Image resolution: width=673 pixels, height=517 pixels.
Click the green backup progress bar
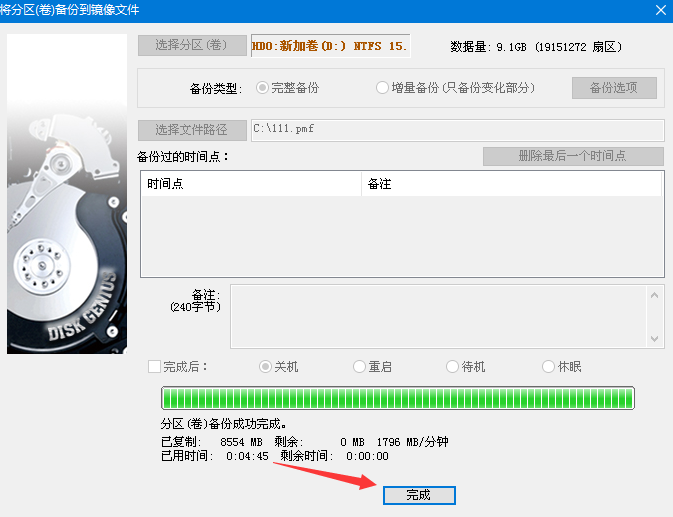coord(398,398)
